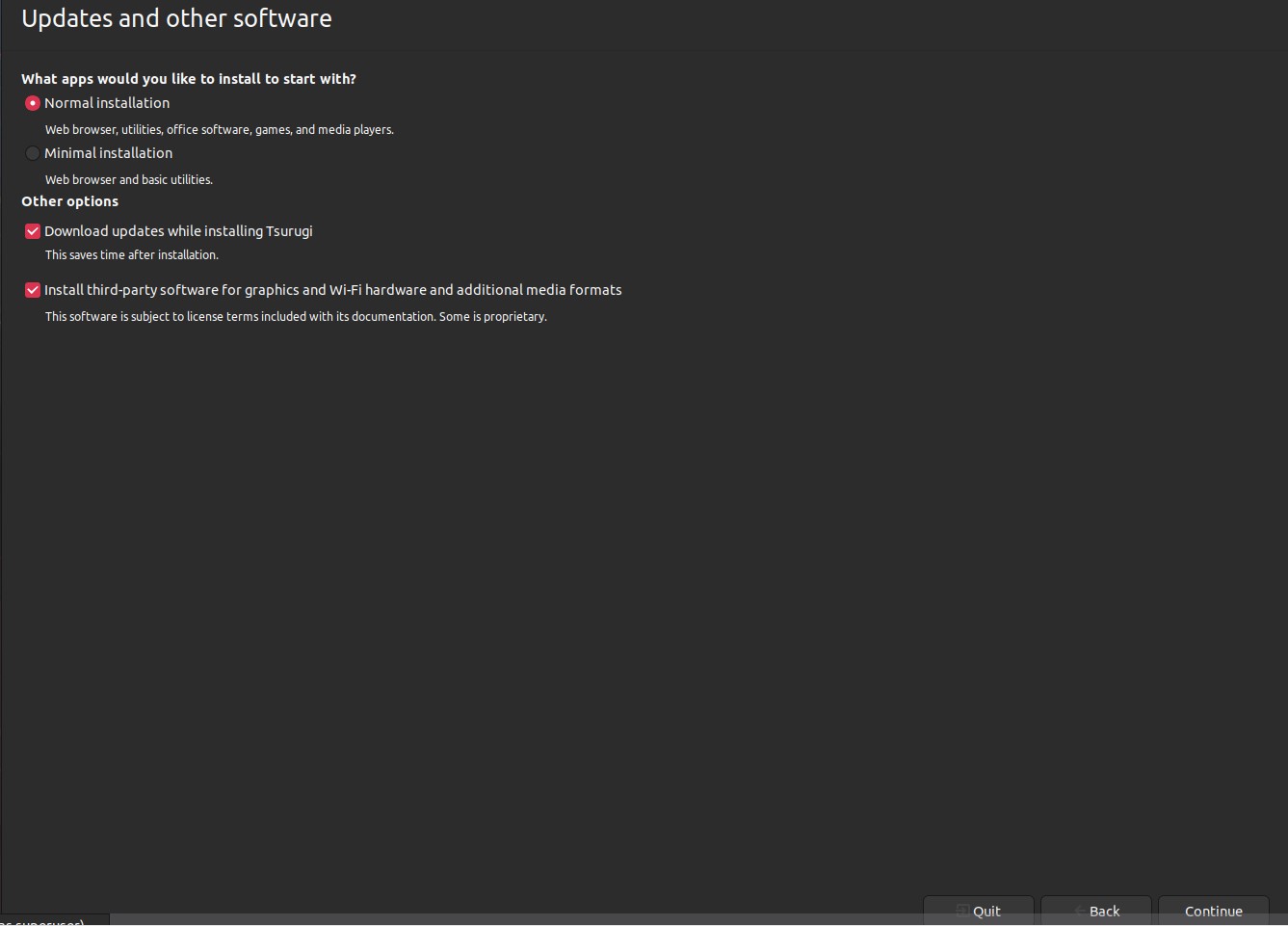
Task: Choose Minimal installation by clicking its label
Action: point(109,152)
